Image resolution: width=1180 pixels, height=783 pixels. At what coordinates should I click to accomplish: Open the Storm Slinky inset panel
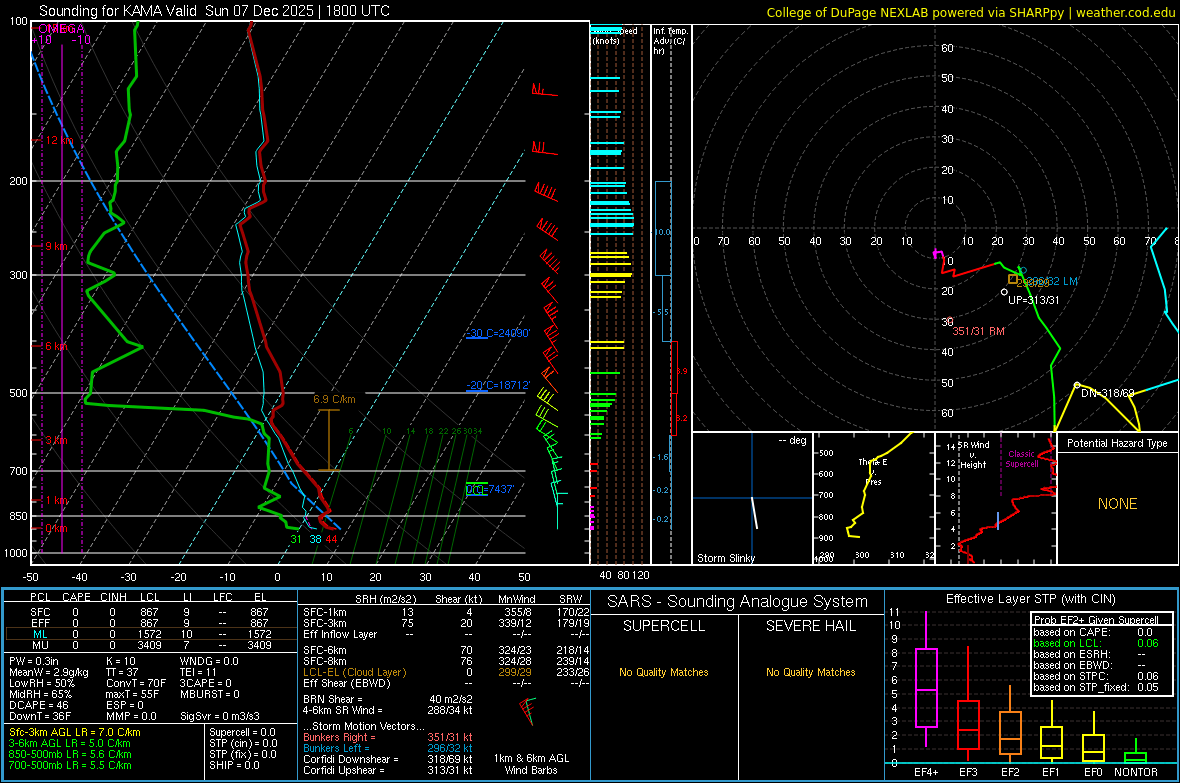752,498
